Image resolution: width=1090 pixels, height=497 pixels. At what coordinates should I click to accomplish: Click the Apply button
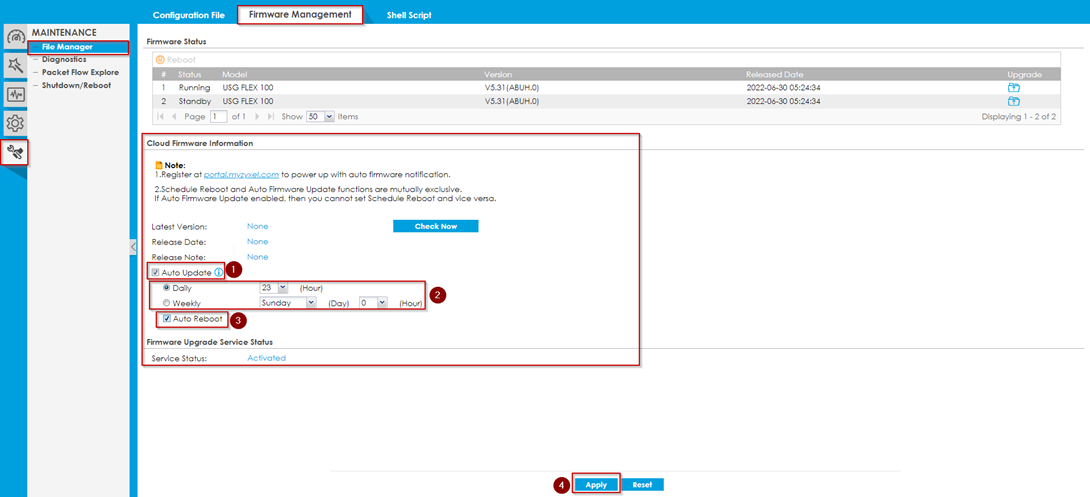point(596,485)
